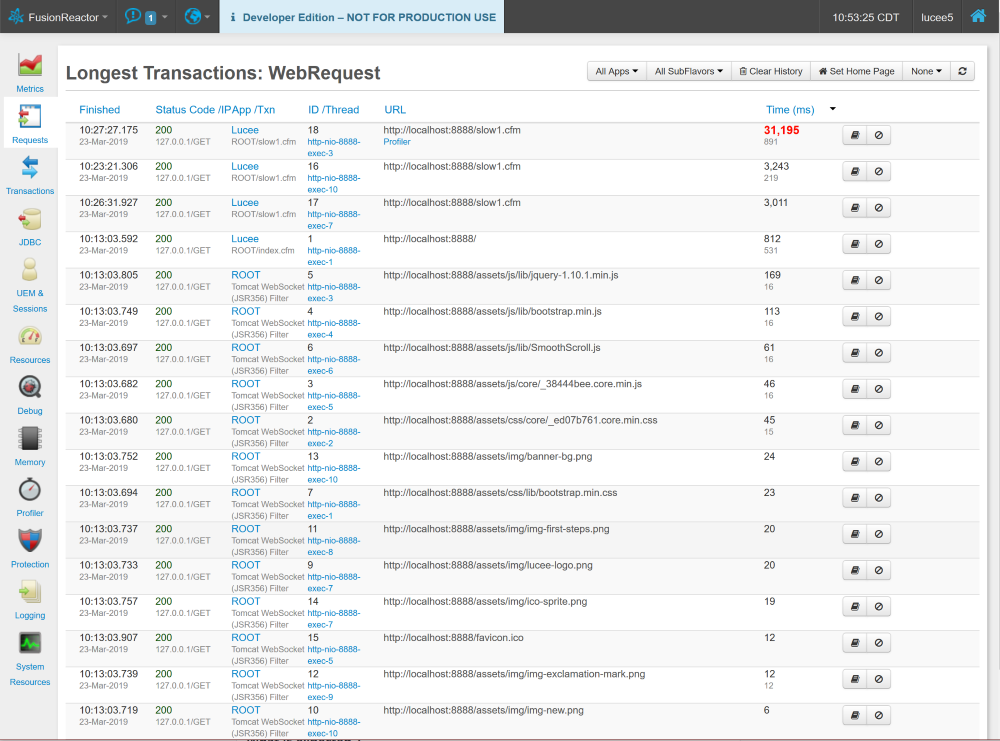This screenshot has width=1000, height=741.
Task: Open details icon for favicon.ico row
Action: click(855, 643)
